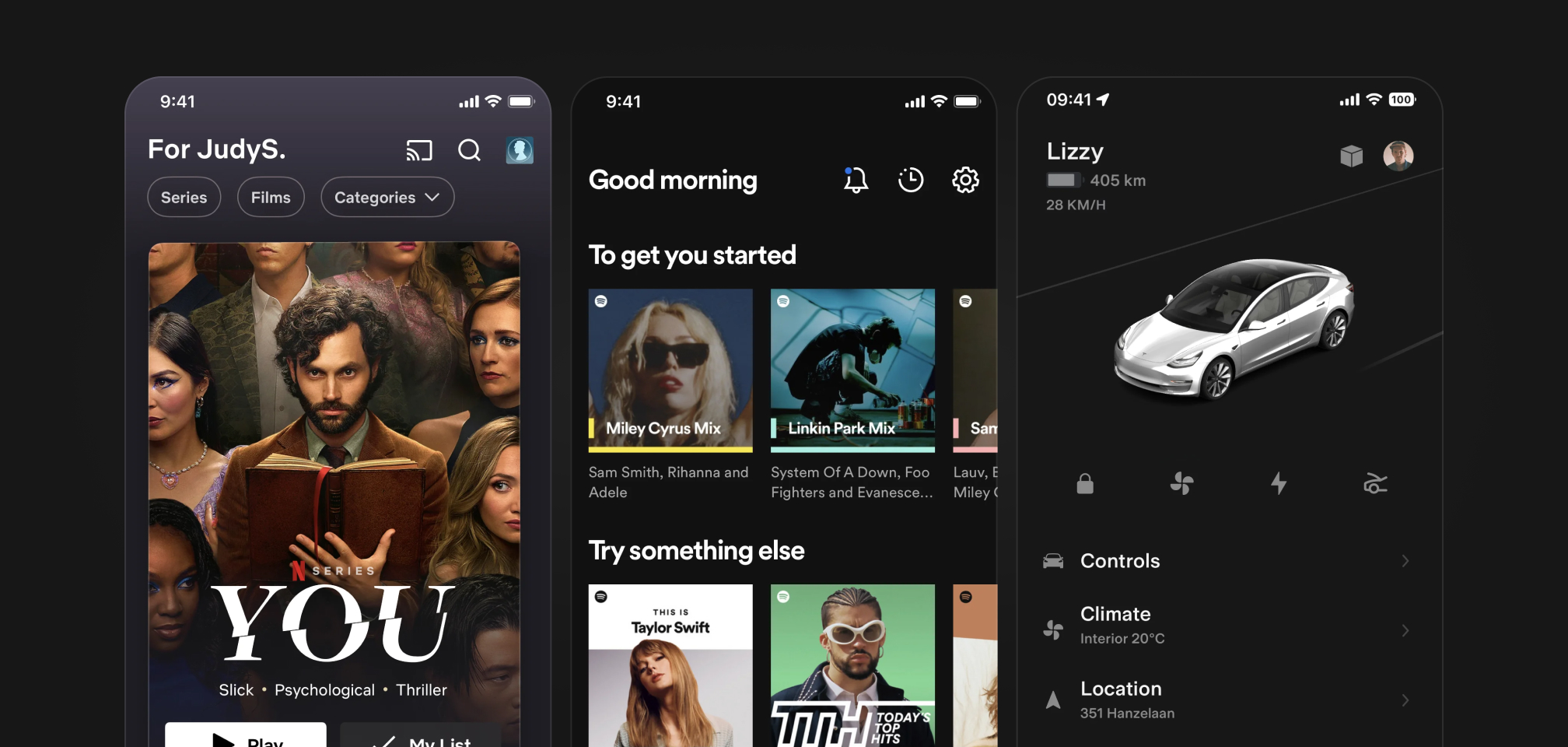Click the "To get you started" heading

coord(692,255)
